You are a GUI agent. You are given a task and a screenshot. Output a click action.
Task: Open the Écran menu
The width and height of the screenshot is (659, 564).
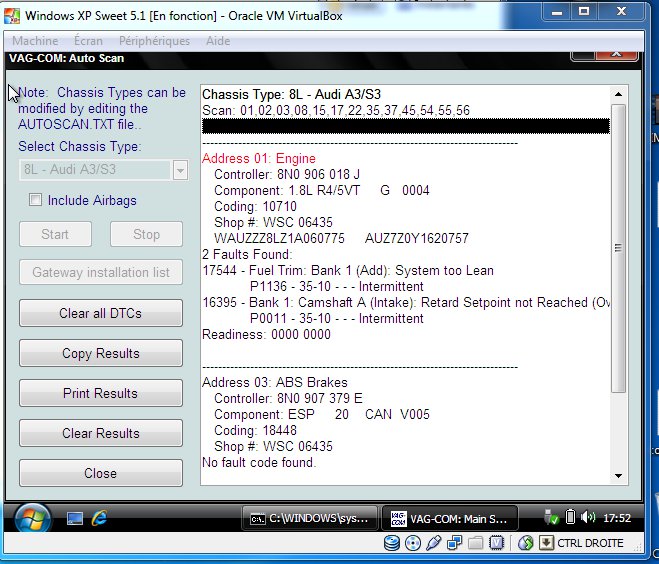click(x=88, y=41)
